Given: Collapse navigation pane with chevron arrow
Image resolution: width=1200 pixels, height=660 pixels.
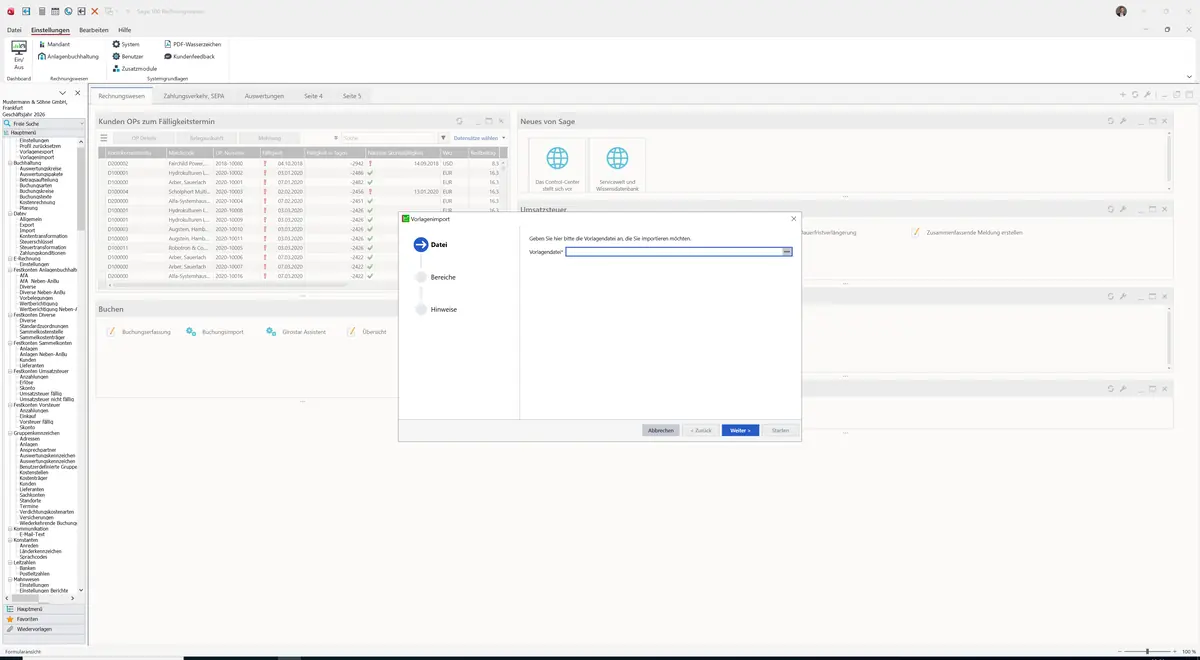Looking at the screenshot, I should tap(64, 93).
